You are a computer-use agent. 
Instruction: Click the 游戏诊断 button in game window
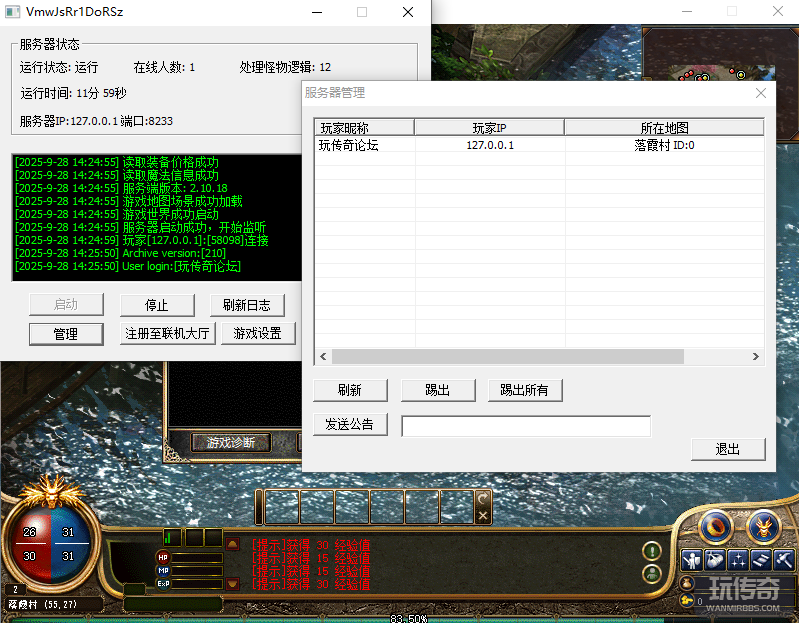pyautogui.click(x=231, y=443)
